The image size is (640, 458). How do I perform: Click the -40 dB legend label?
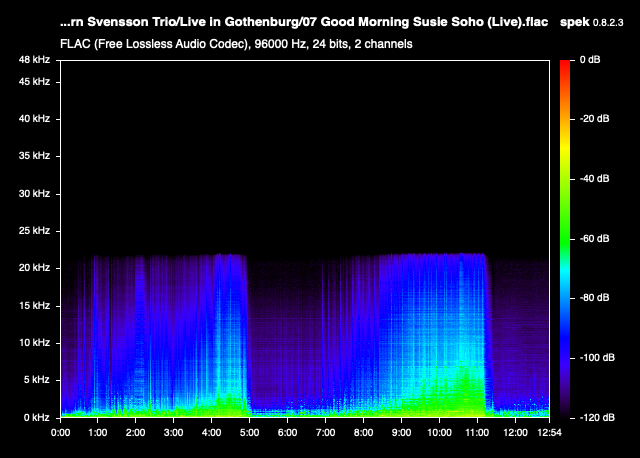pyautogui.click(x=594, y=179)
